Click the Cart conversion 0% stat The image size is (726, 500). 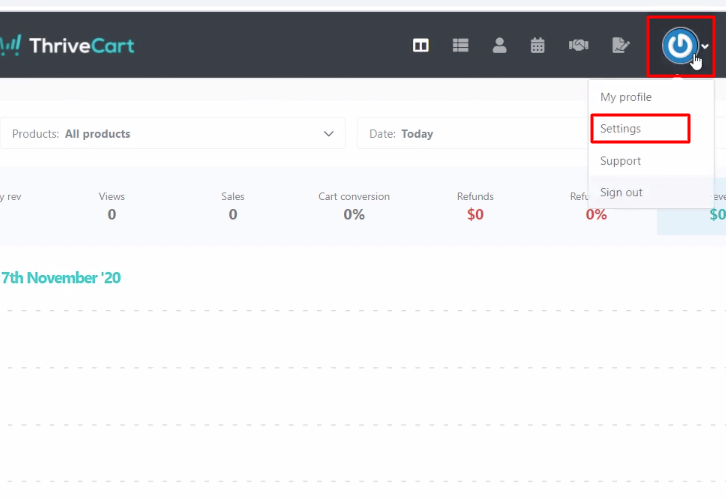pyautogui.click(x=354, y=214)
